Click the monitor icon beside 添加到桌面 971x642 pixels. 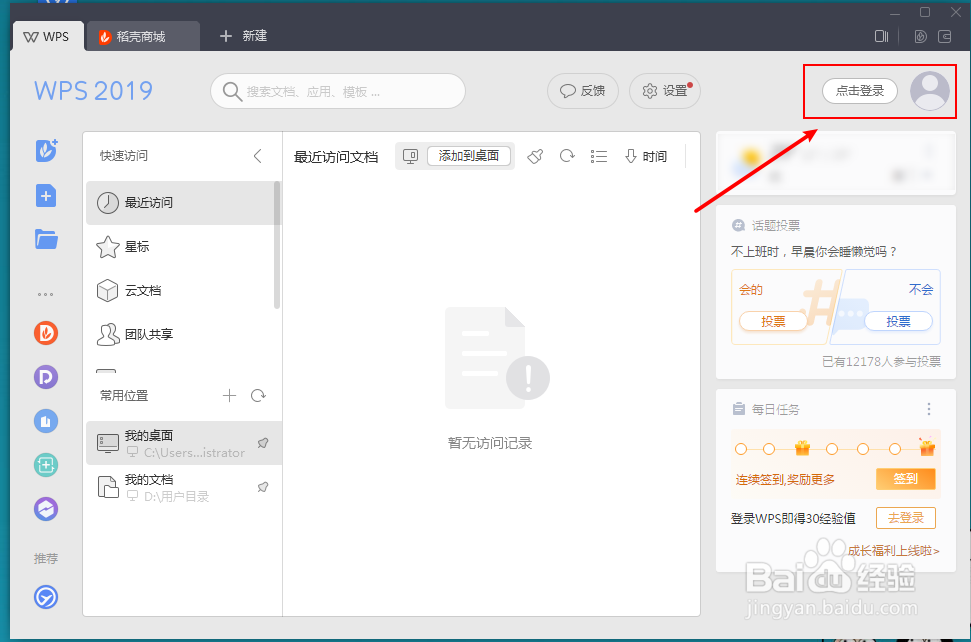click(x=411, y=156)
